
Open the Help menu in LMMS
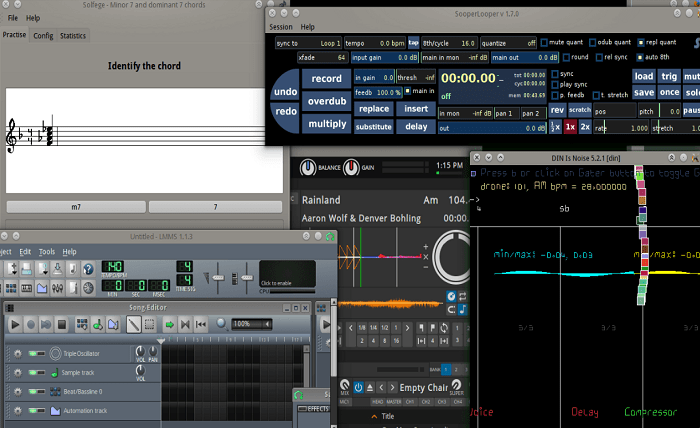69,252
